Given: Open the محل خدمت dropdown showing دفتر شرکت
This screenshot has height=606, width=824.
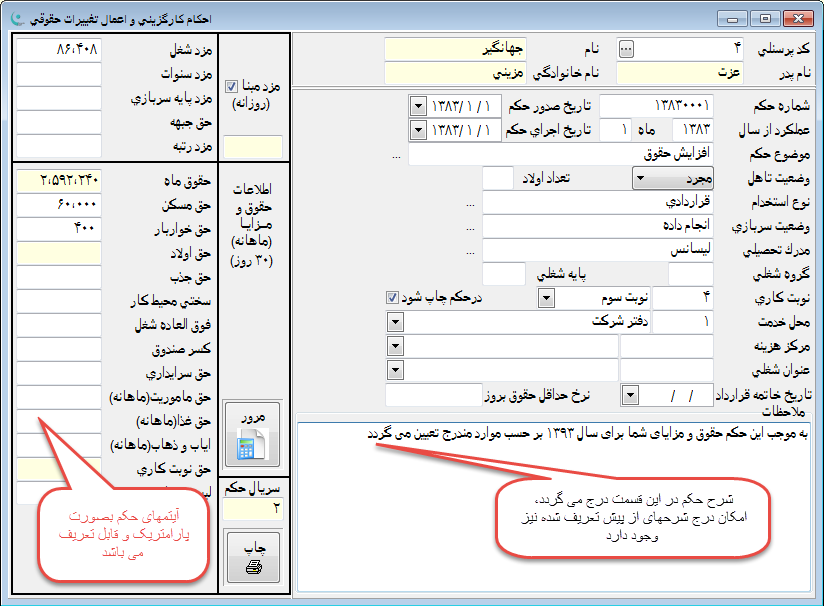Looking at the screenshot, I should click(x=395, y=322).
